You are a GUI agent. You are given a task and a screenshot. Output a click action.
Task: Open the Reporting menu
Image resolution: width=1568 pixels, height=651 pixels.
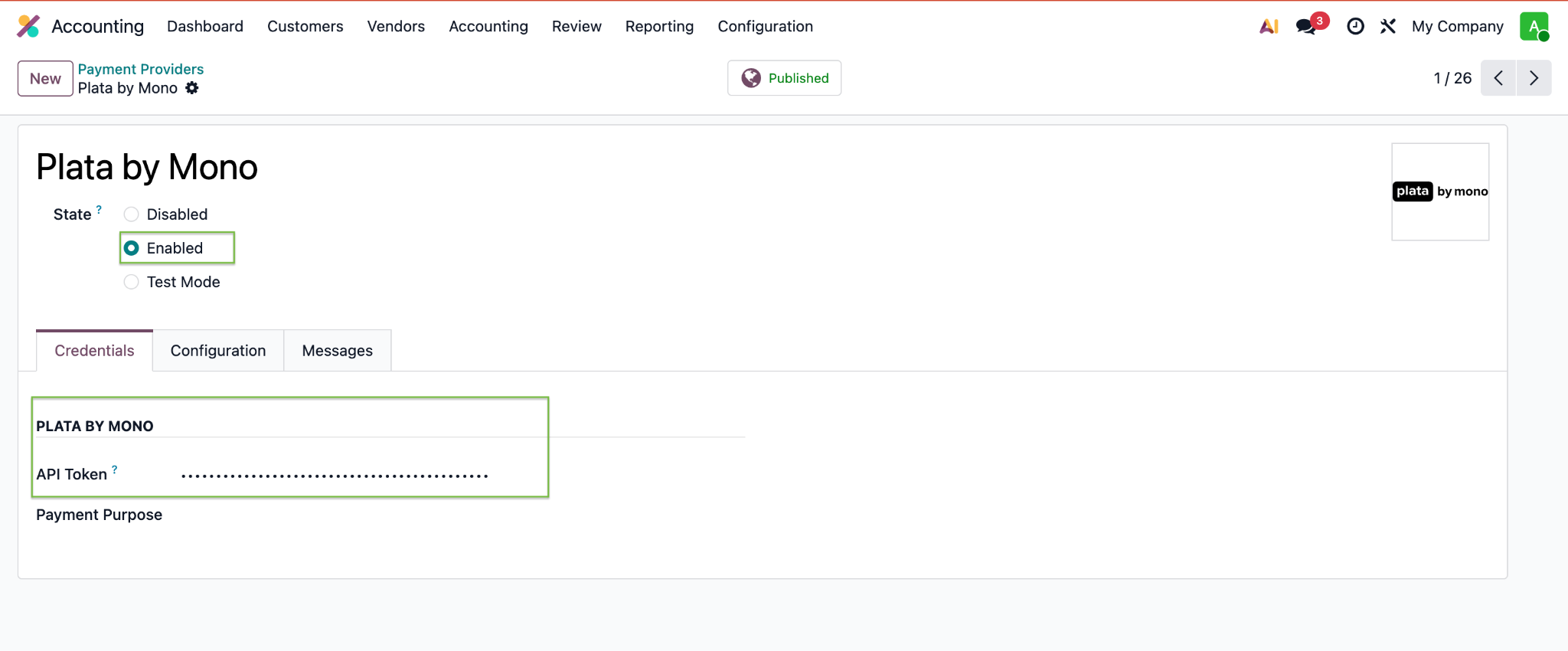(x=659, y=26)
